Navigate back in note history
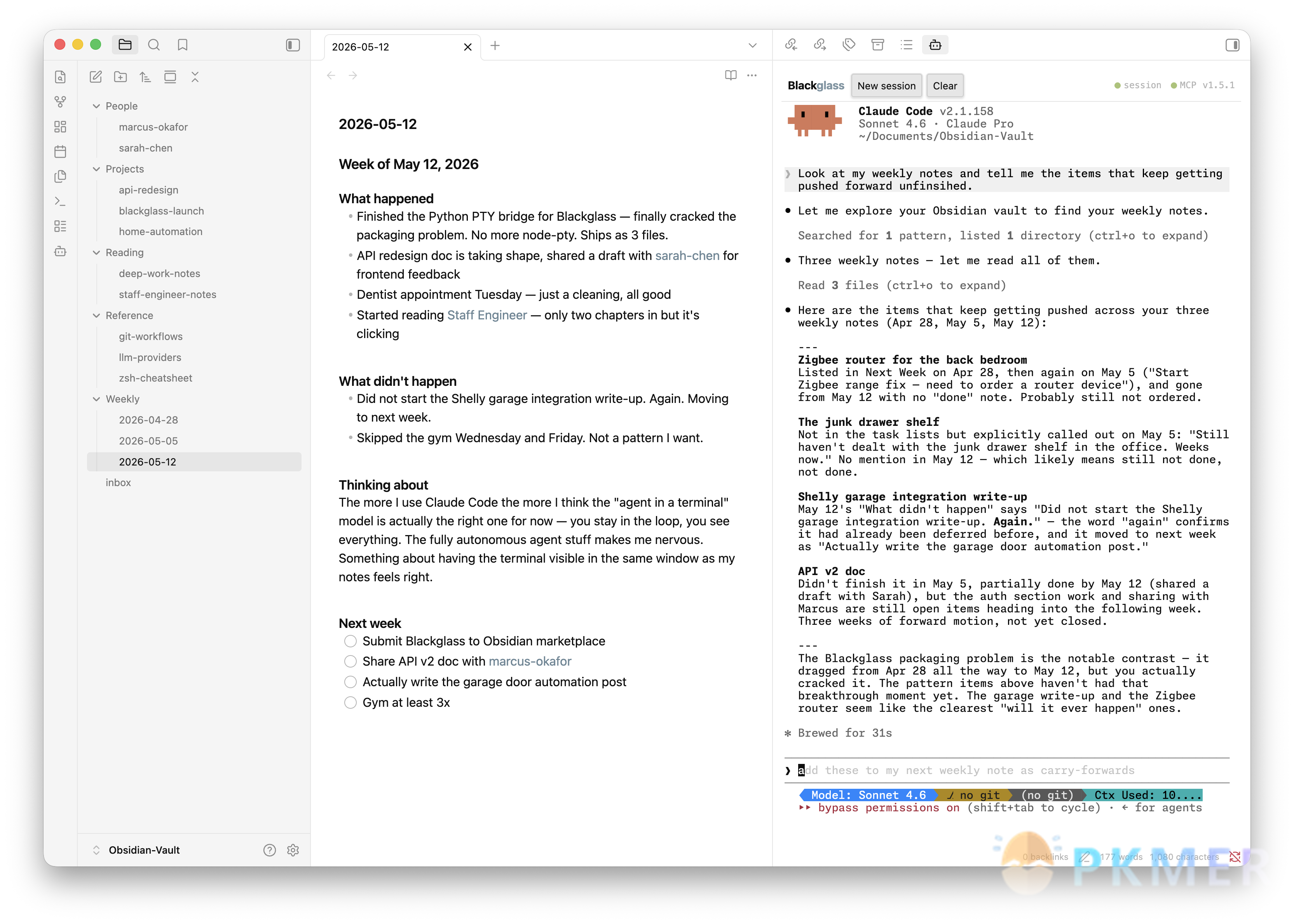1294x924 pixels. point(331,76)
